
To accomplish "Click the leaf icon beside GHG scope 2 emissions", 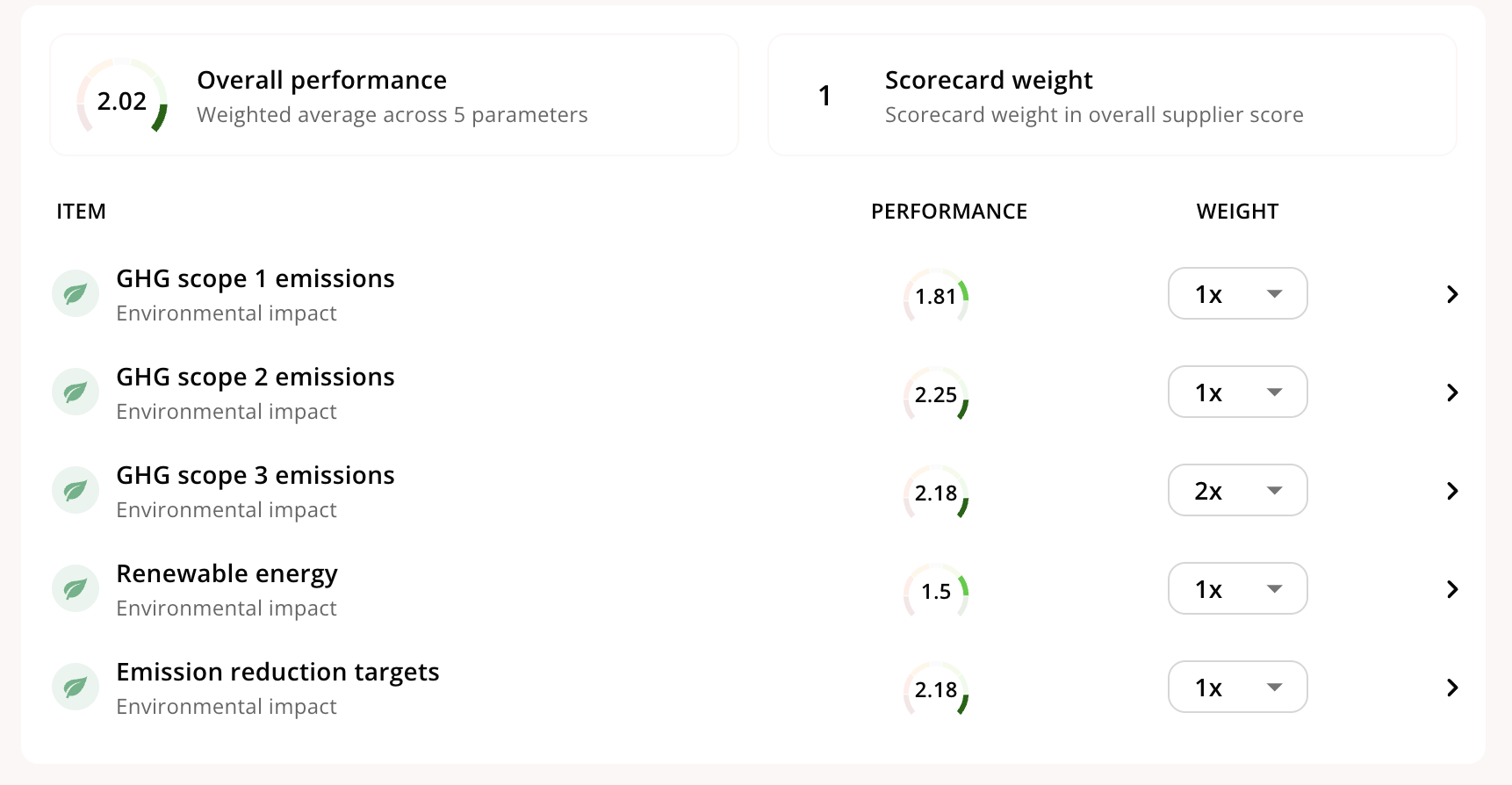I will tap(76, 392).
